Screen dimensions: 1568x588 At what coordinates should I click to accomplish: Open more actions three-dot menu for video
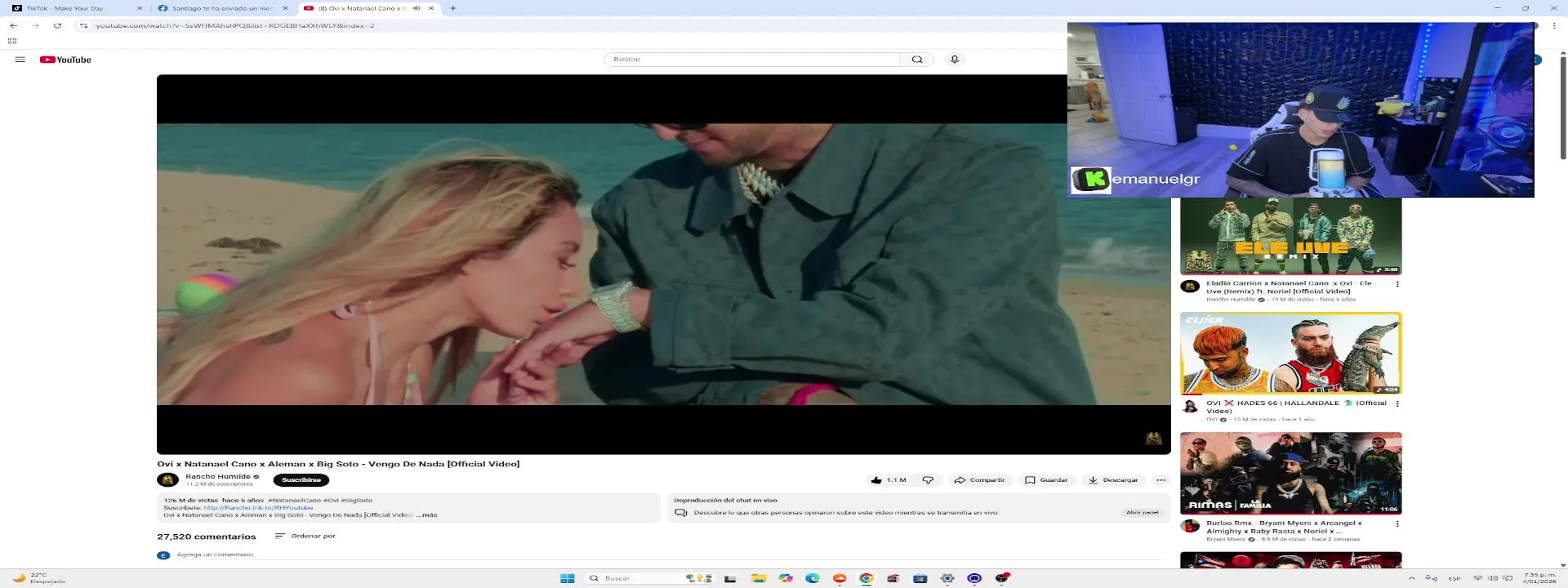click(x=1160, y=480)
